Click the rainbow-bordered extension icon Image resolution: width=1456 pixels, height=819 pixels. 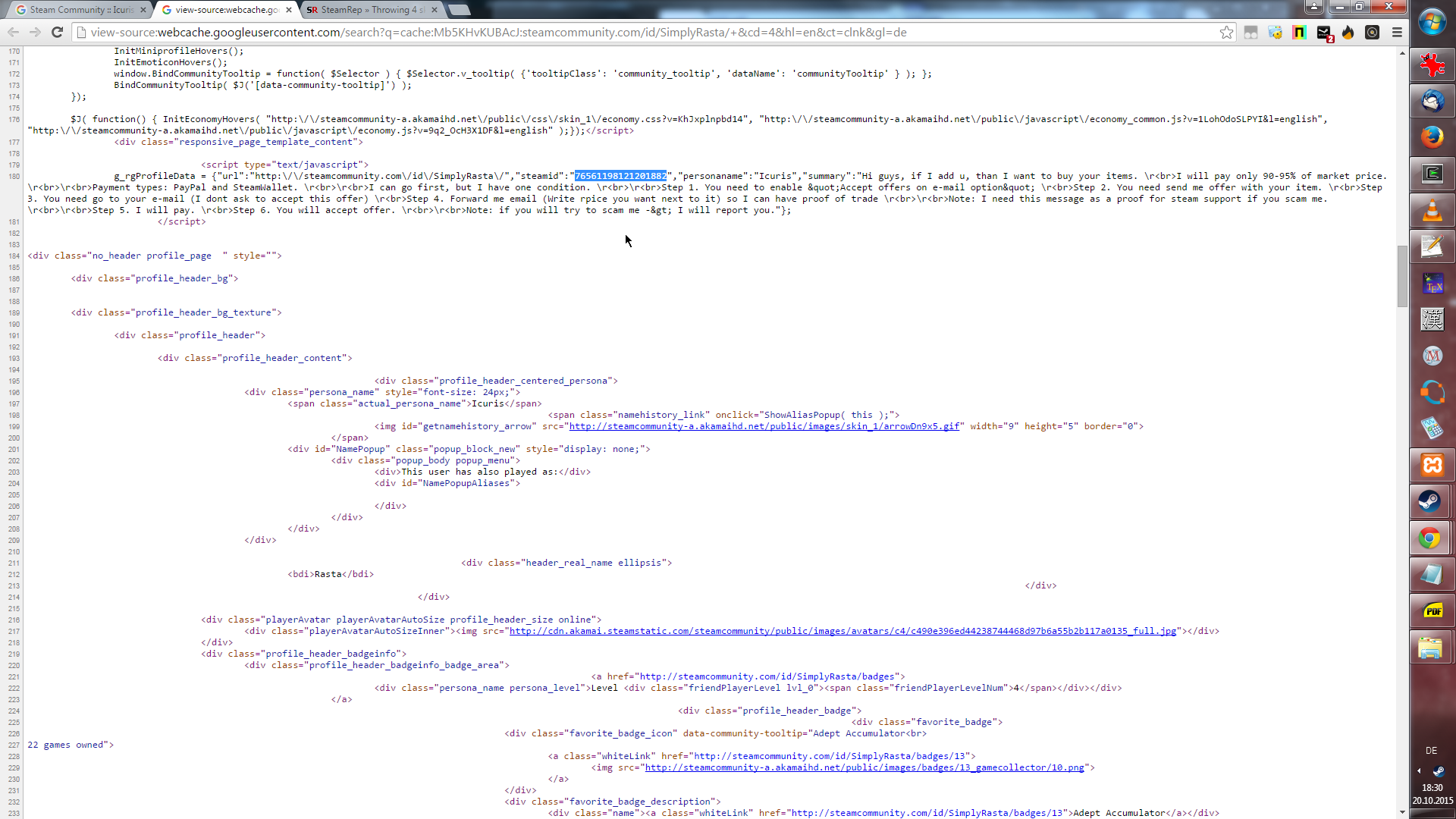pyautogui.click(x=1300, y=32)
